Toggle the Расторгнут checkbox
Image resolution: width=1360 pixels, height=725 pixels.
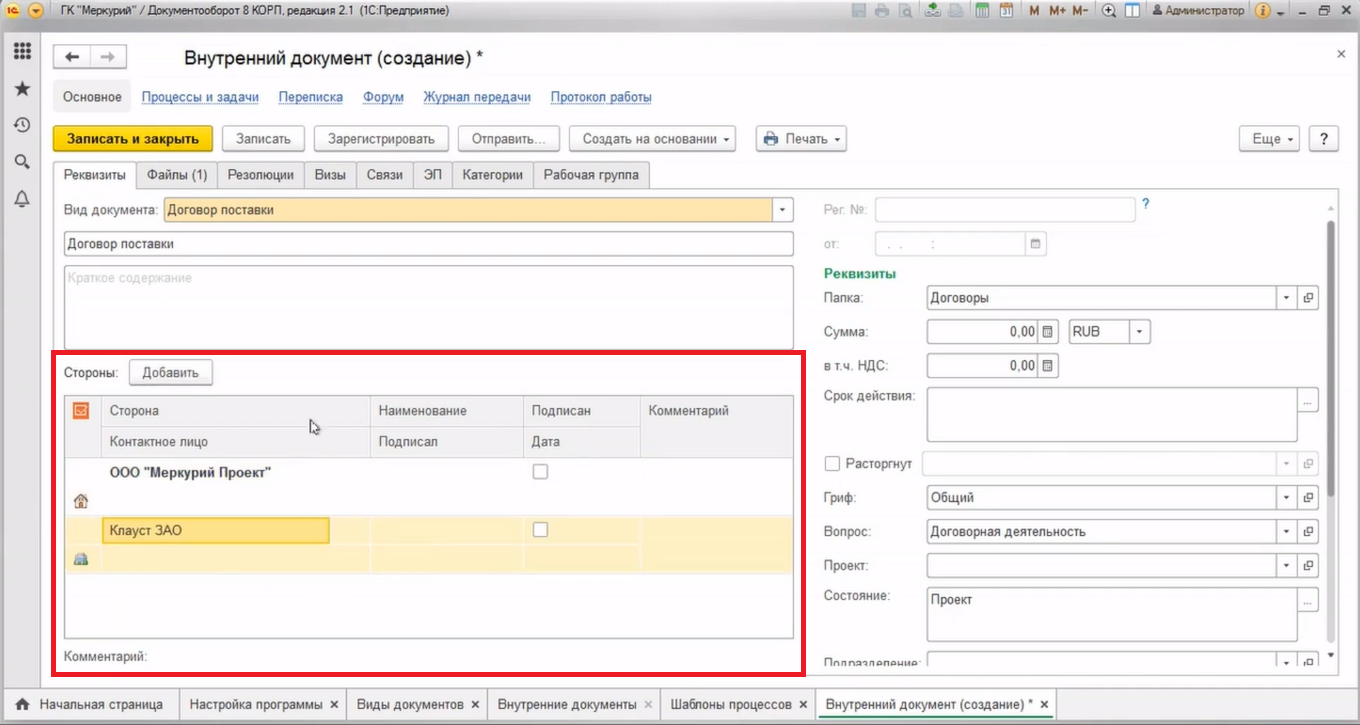[831, 463]
